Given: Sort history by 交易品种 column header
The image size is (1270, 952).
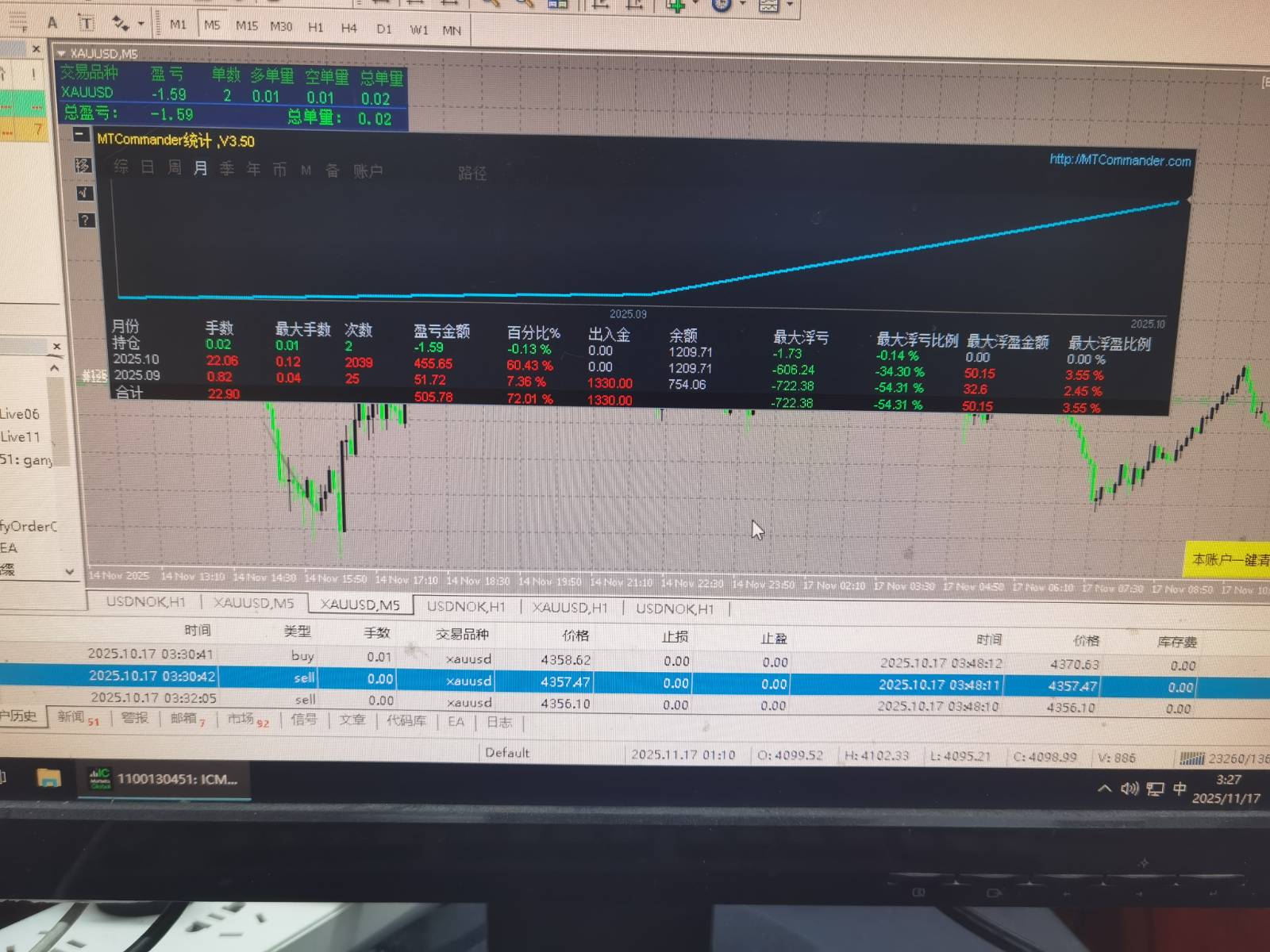Looking at the screenshot, I should [462, 634].
